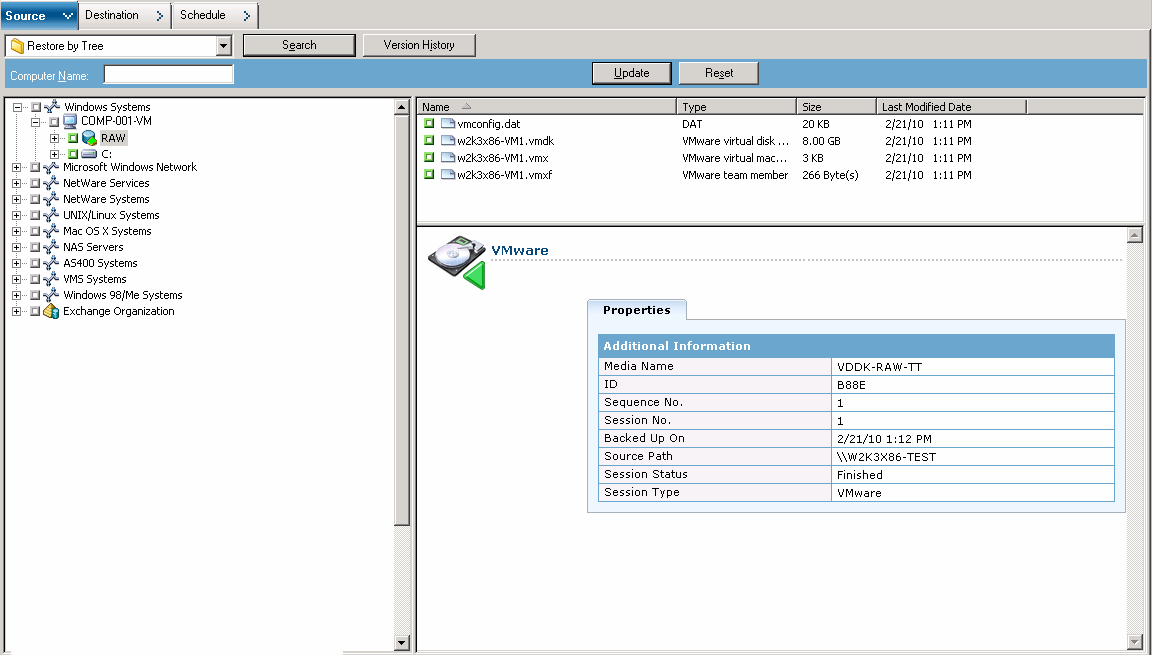1152x655 pixels.
Task: Open the Schedule tab
Action: tap(205, 15)
